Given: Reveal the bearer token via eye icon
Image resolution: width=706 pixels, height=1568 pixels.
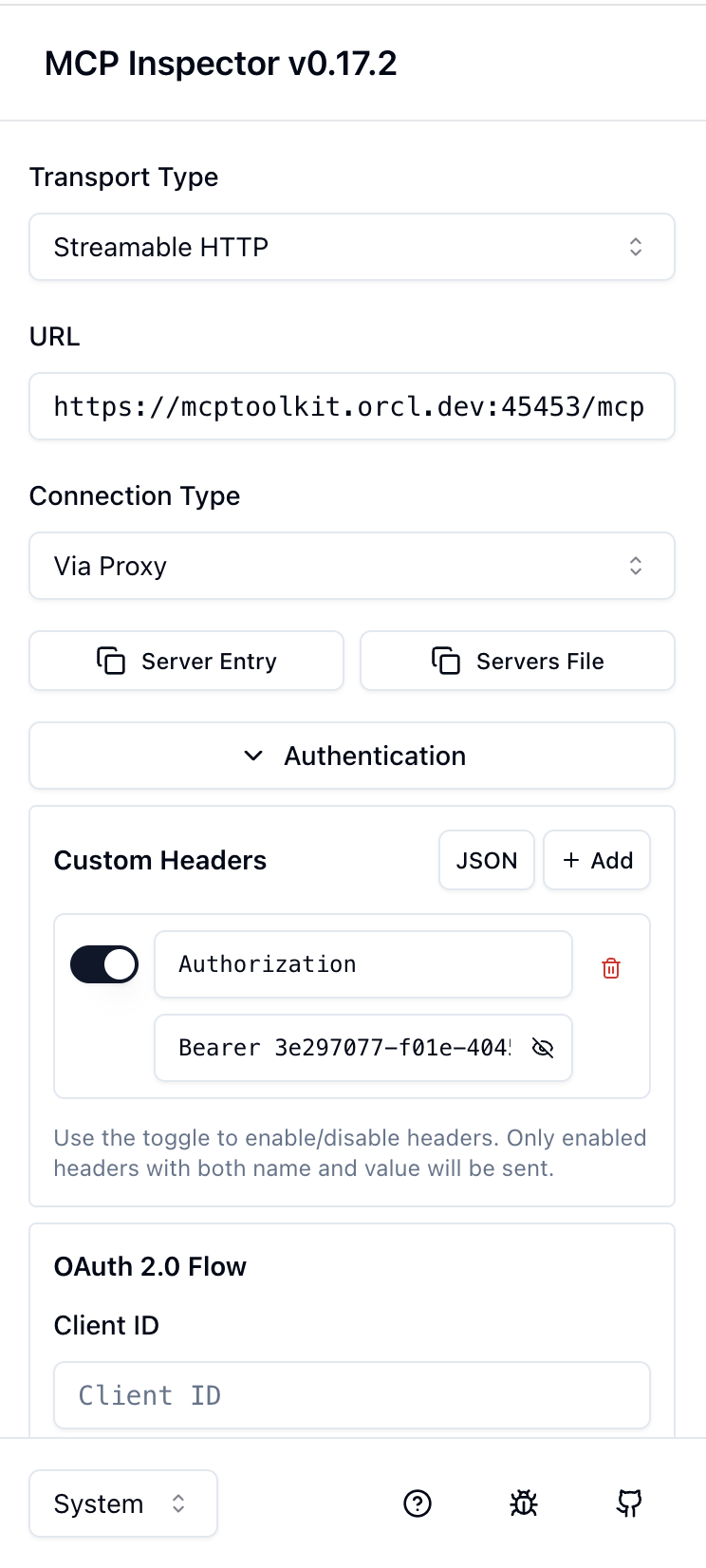Looking at the screenshot, I should 543,1048.
